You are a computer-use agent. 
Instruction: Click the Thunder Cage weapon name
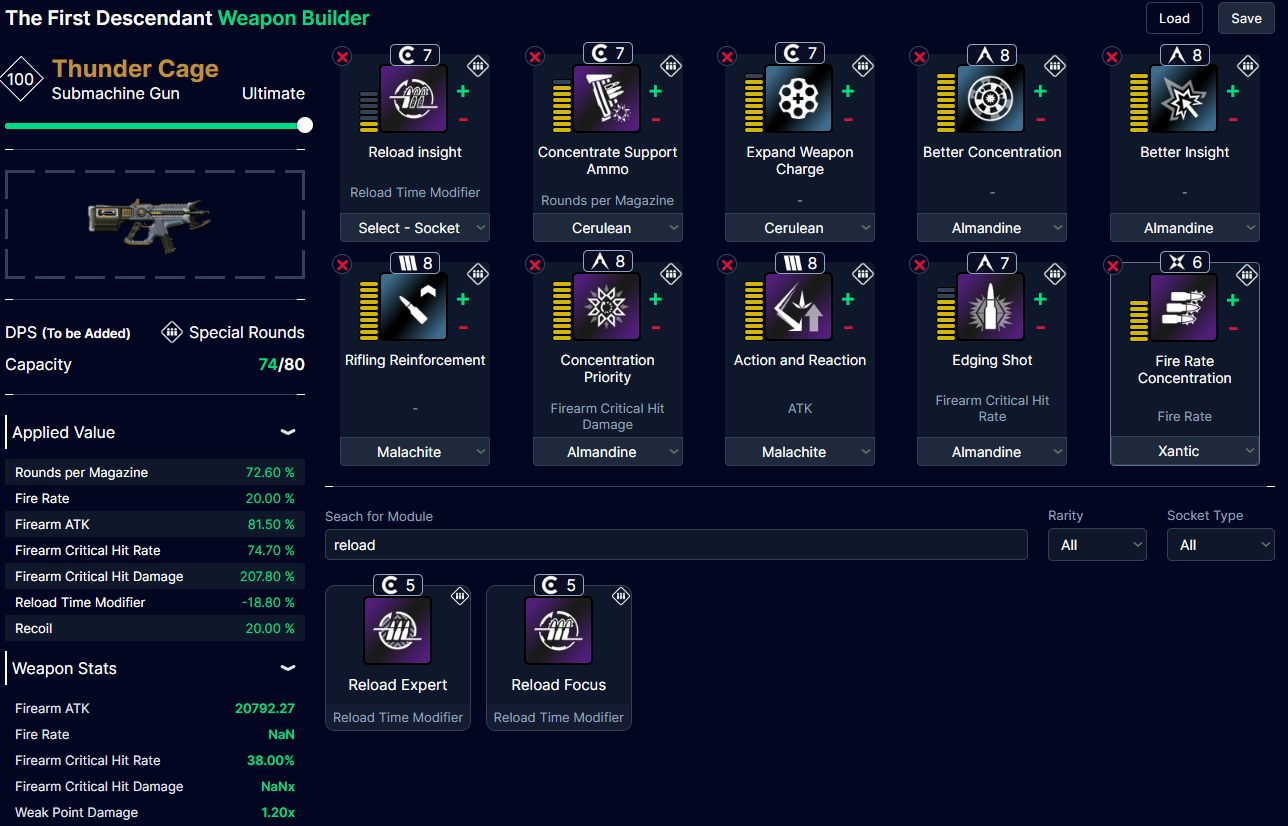coord(135,68)
